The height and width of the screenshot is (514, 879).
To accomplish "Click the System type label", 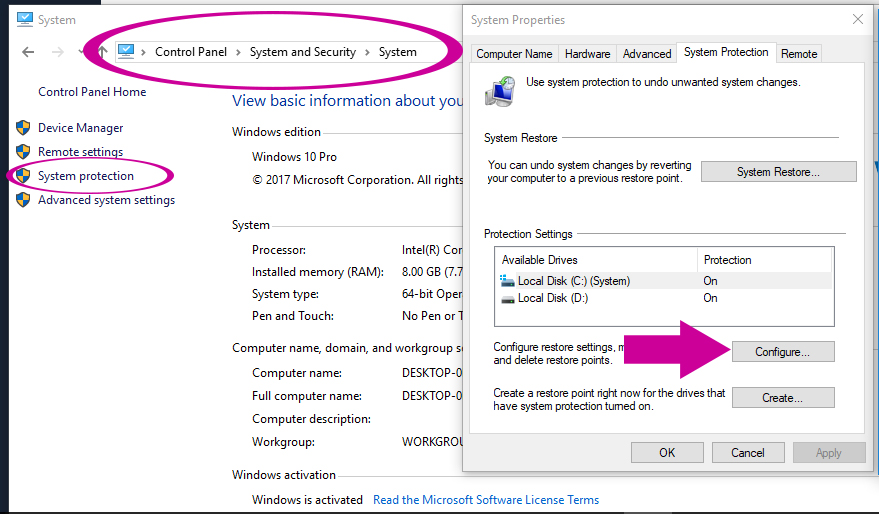I will (285, 294).
